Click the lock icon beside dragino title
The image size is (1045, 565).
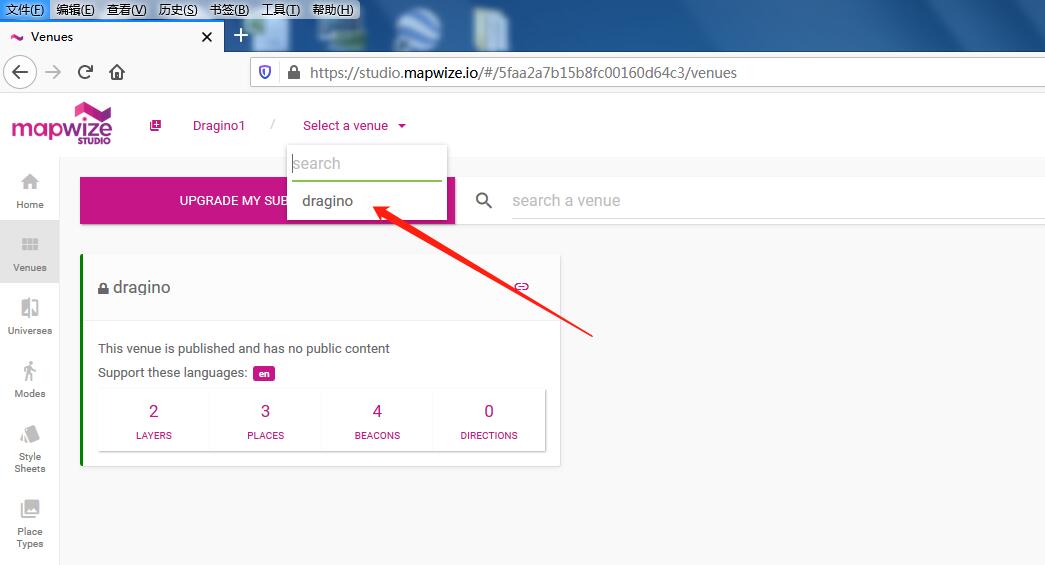103,288
